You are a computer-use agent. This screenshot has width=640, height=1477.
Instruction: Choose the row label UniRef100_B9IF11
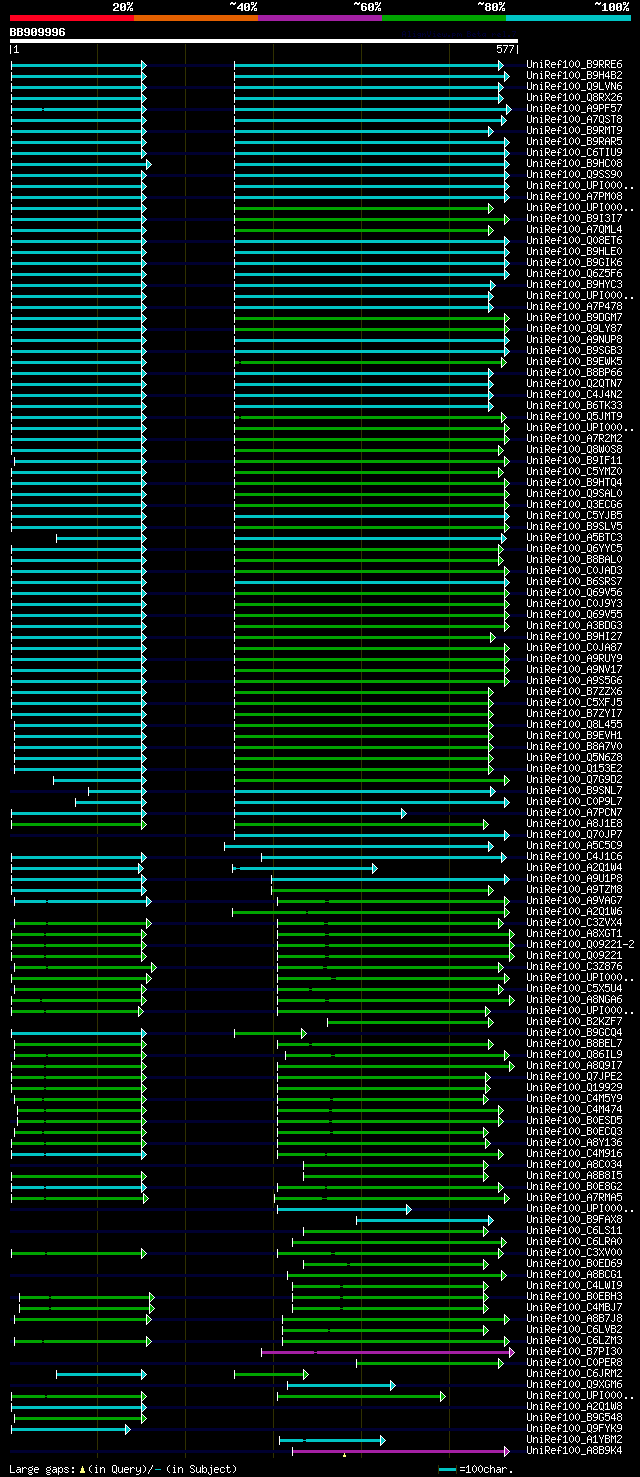[574, 461]
